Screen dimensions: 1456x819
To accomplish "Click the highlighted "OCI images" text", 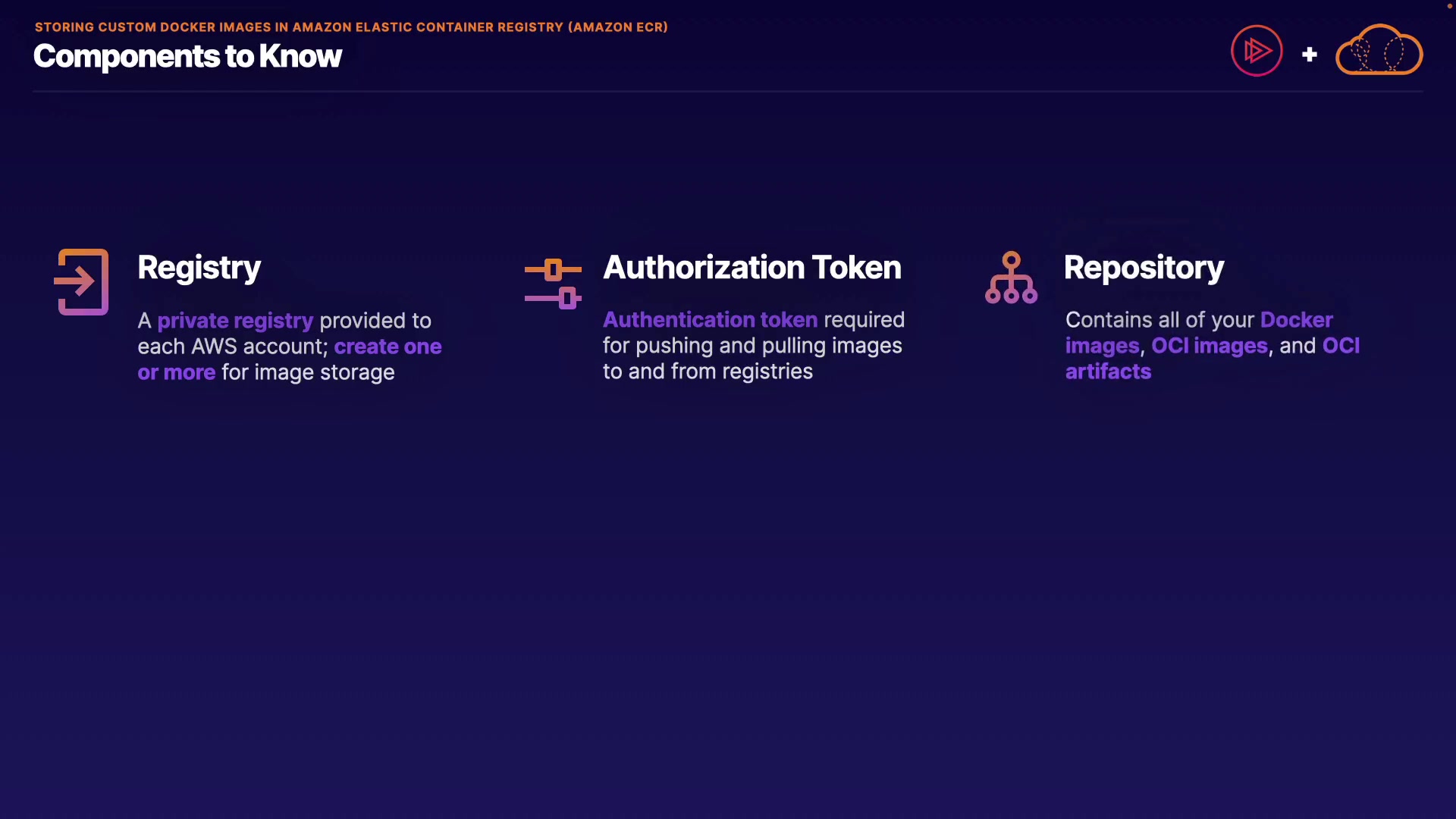I will pyautogui.click(x=1209, y=346).
